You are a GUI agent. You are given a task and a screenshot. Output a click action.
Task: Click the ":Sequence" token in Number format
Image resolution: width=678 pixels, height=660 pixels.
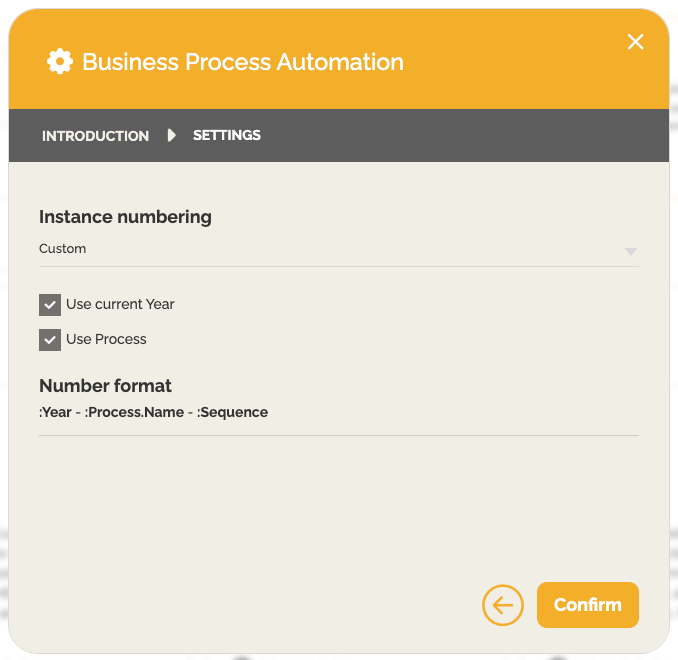coord(233,412)
